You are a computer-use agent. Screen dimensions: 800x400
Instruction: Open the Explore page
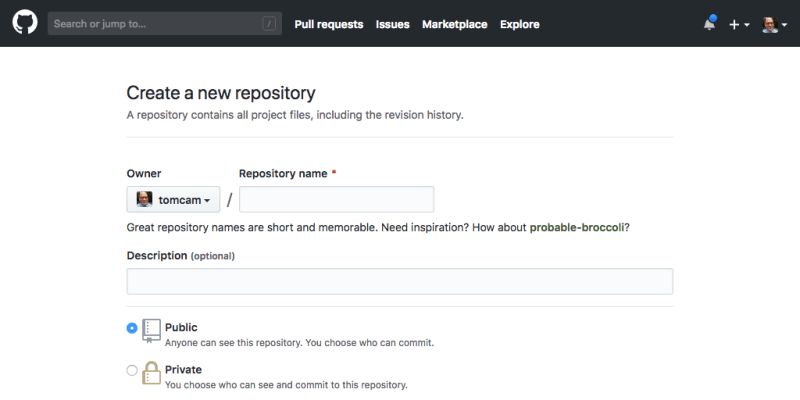519,24
